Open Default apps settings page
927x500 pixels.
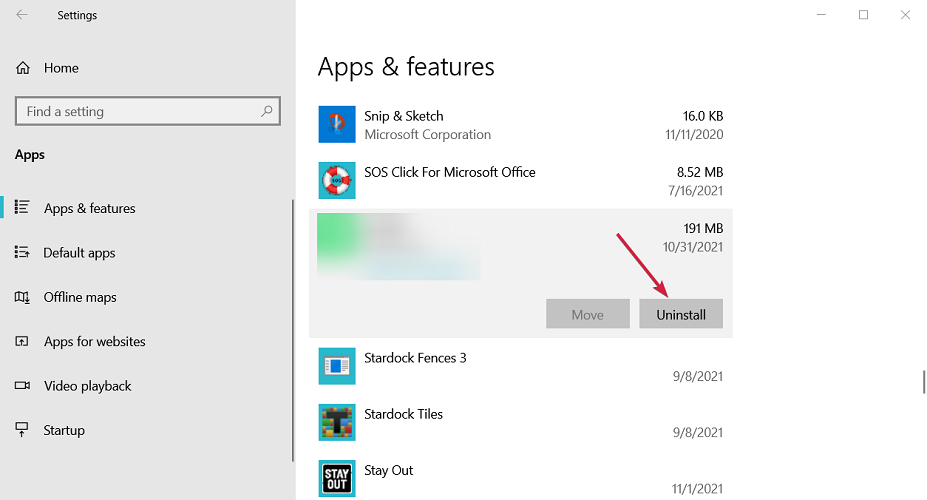79,253
